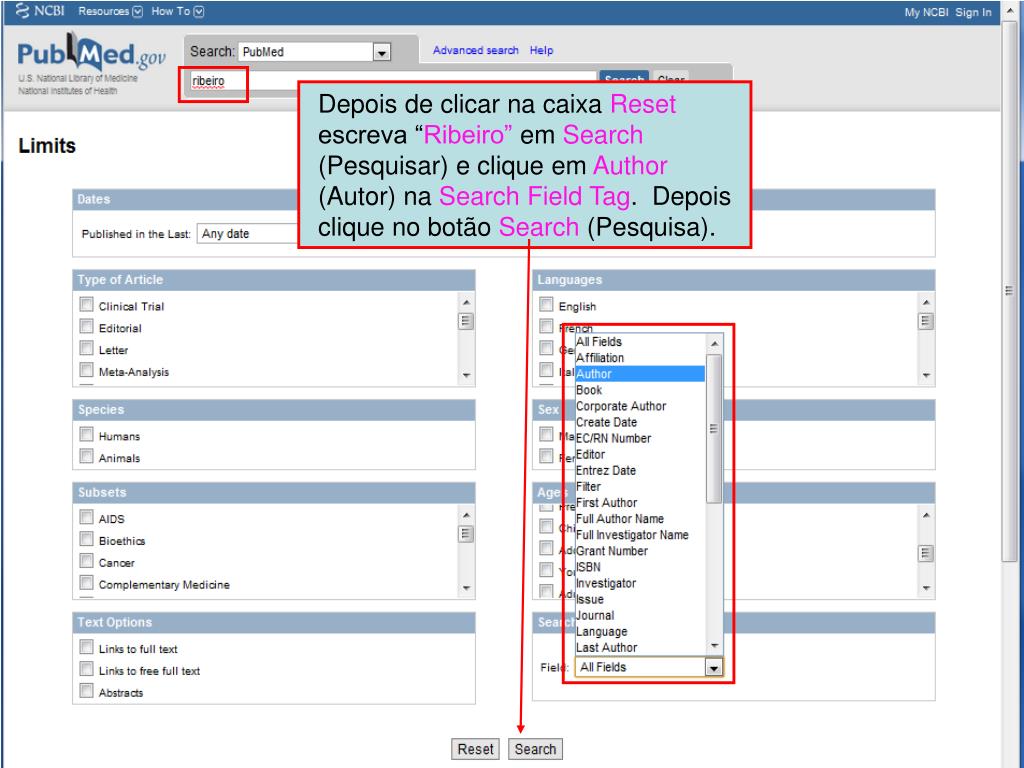Screen dimensions: 1024x768
Task: Pick Investigator from the field list
Action: pyautogui.click(x=639, y=583)
